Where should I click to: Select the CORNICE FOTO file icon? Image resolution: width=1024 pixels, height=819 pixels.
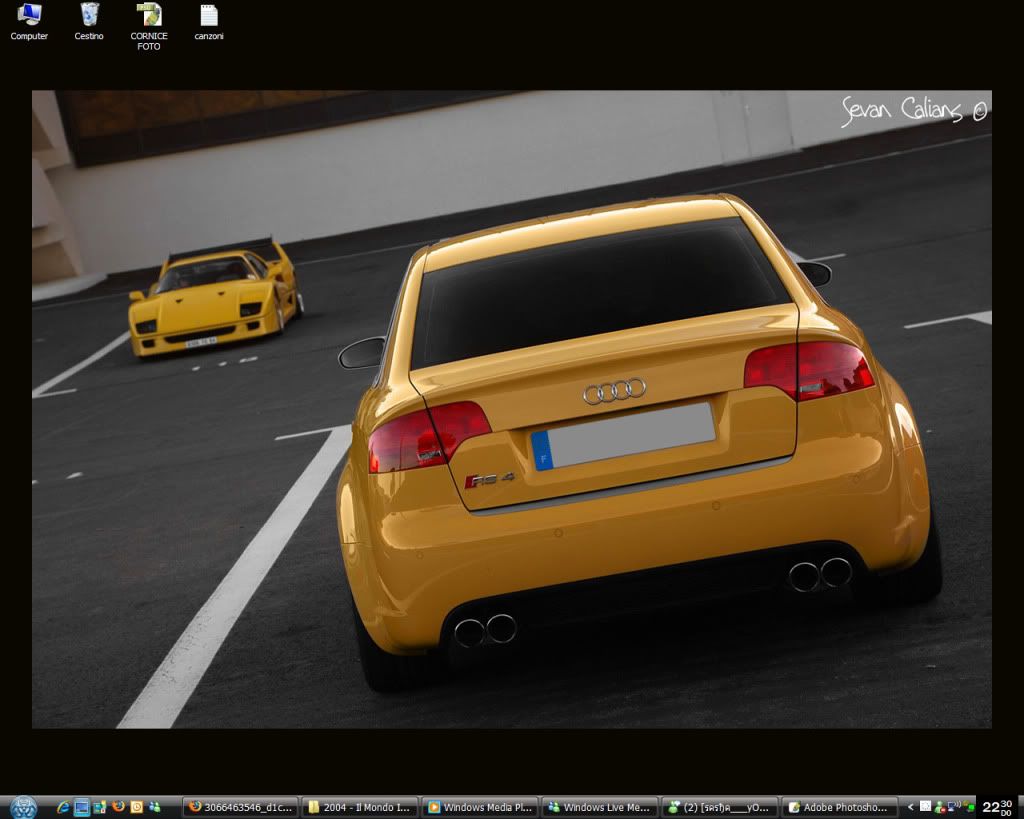149,27
